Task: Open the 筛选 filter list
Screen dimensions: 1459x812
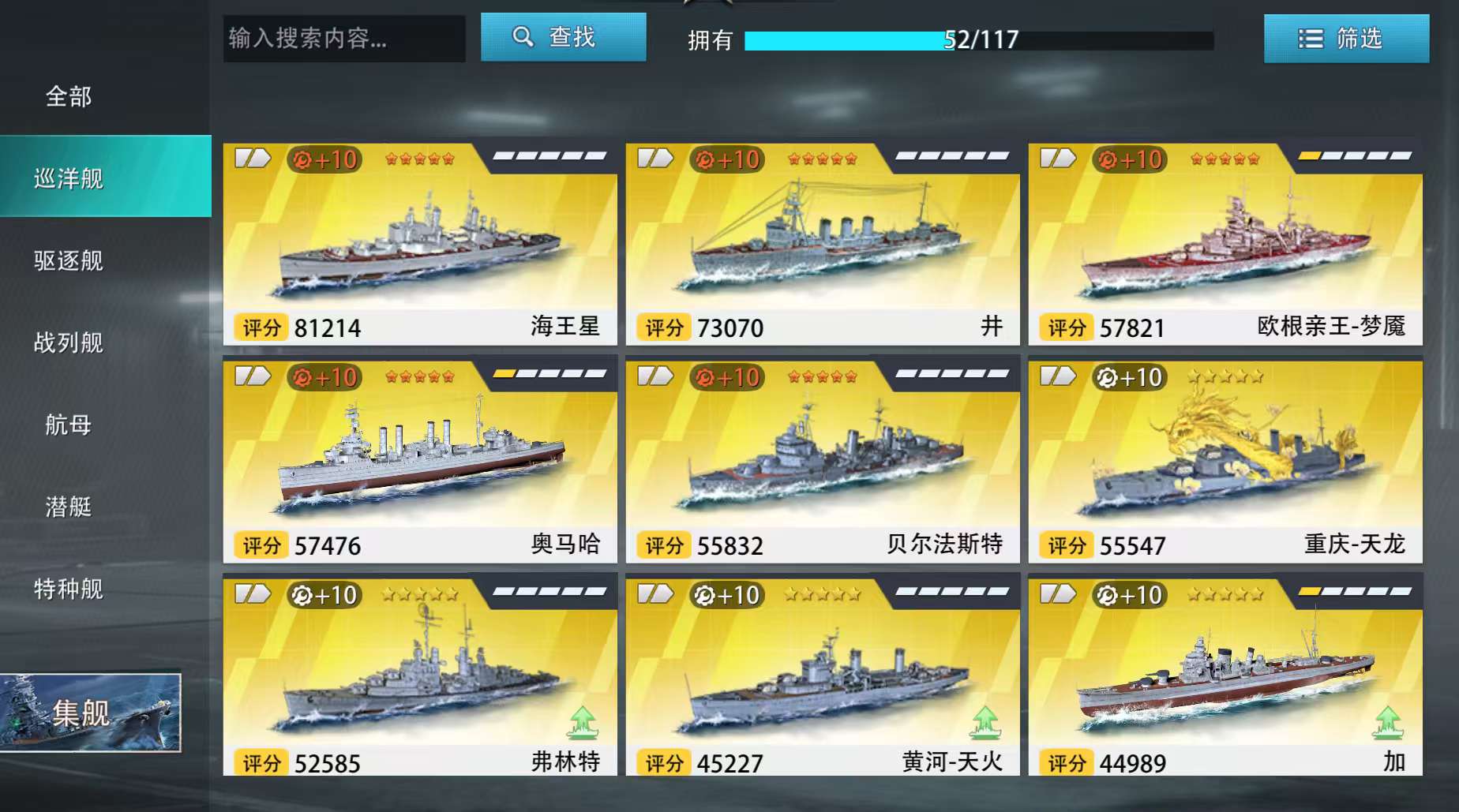Action: pyautogui.click(x=1346, y=38)
